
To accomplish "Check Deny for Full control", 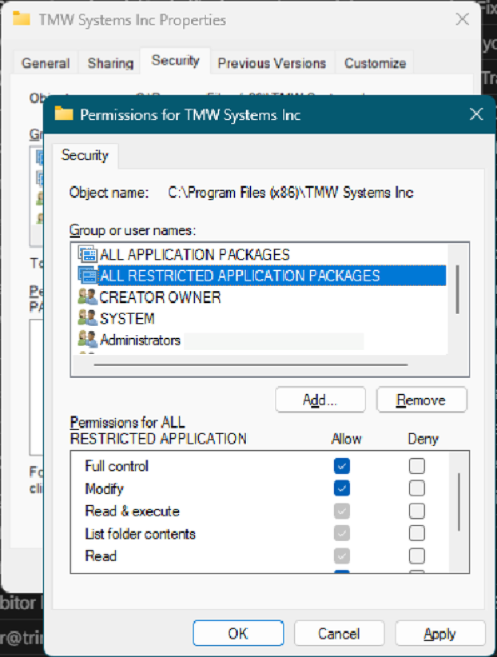I will [x=417, y=466].
